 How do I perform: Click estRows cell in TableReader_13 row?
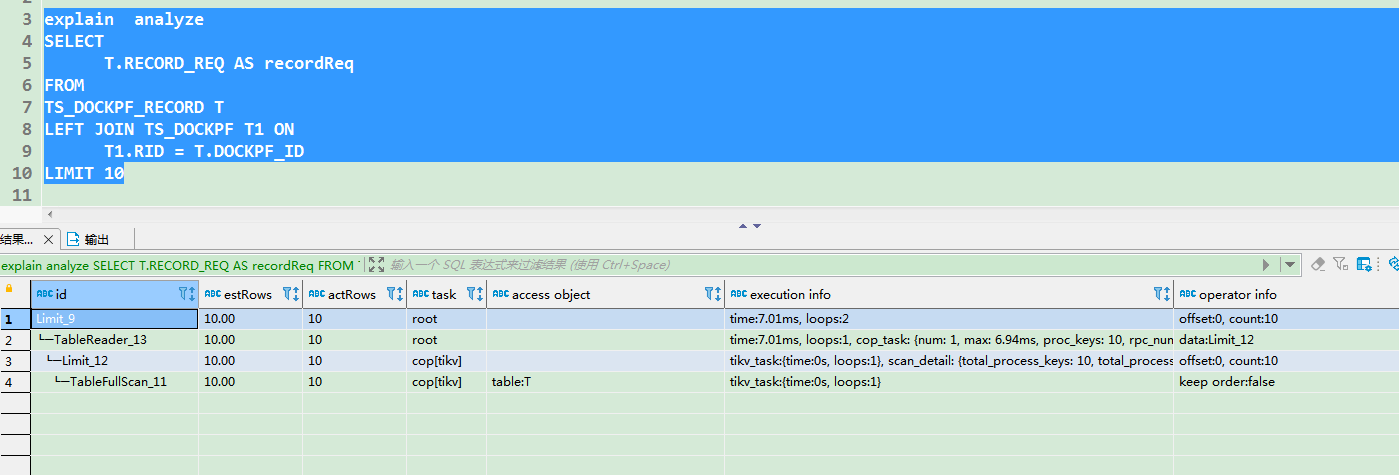point(250,340)
